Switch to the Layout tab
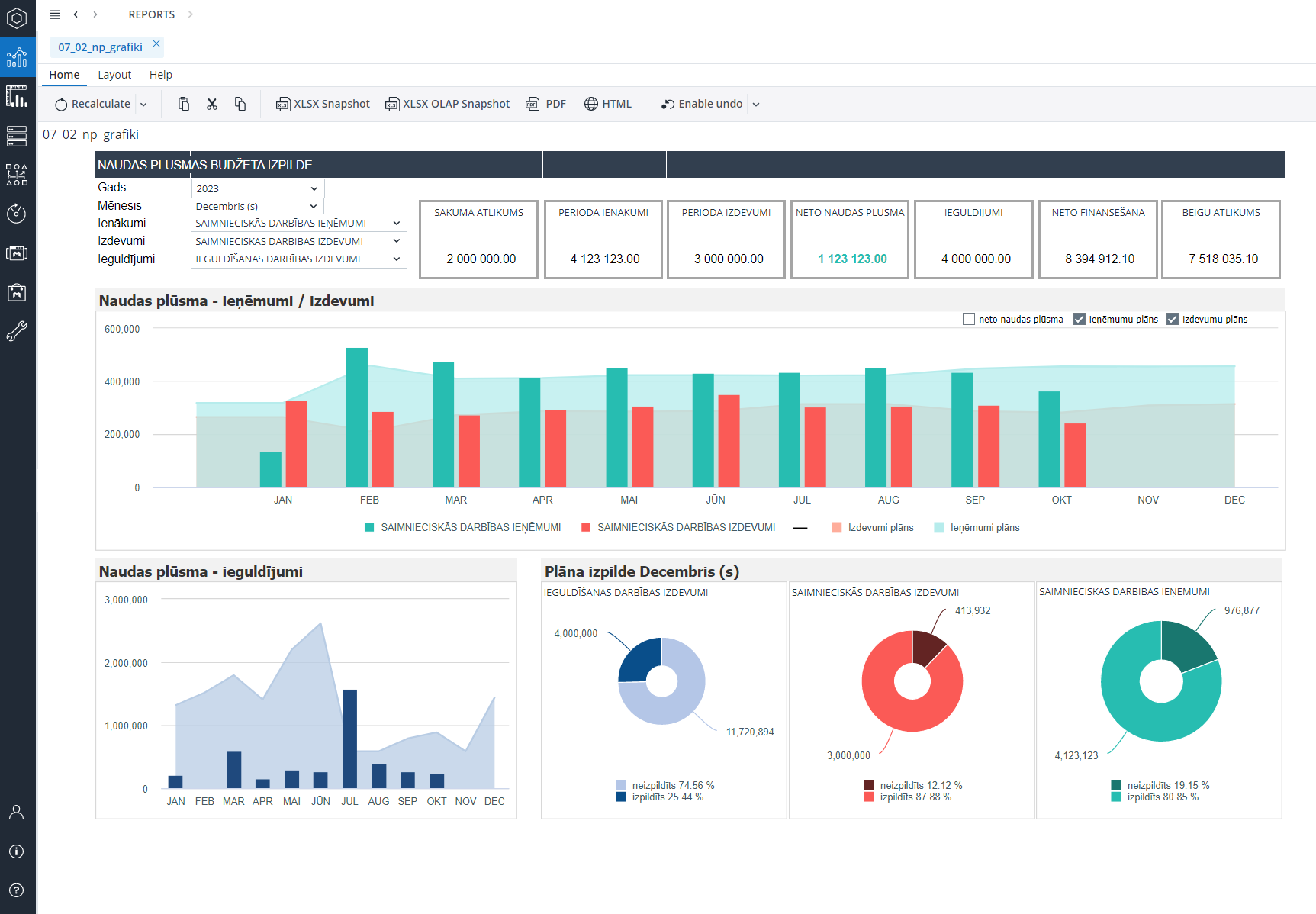Viewport: 1316px width, 914px height. click(114, 75)
